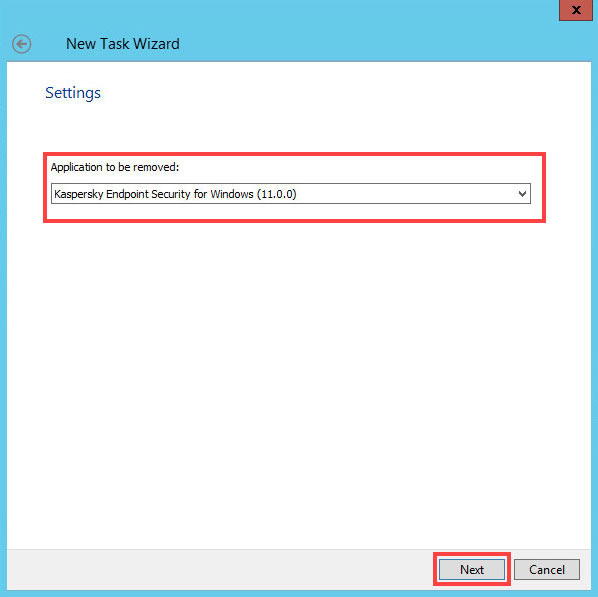598x597 pixels.
Task: Click the New Task Wizard title
Action: tap(123, 44)
